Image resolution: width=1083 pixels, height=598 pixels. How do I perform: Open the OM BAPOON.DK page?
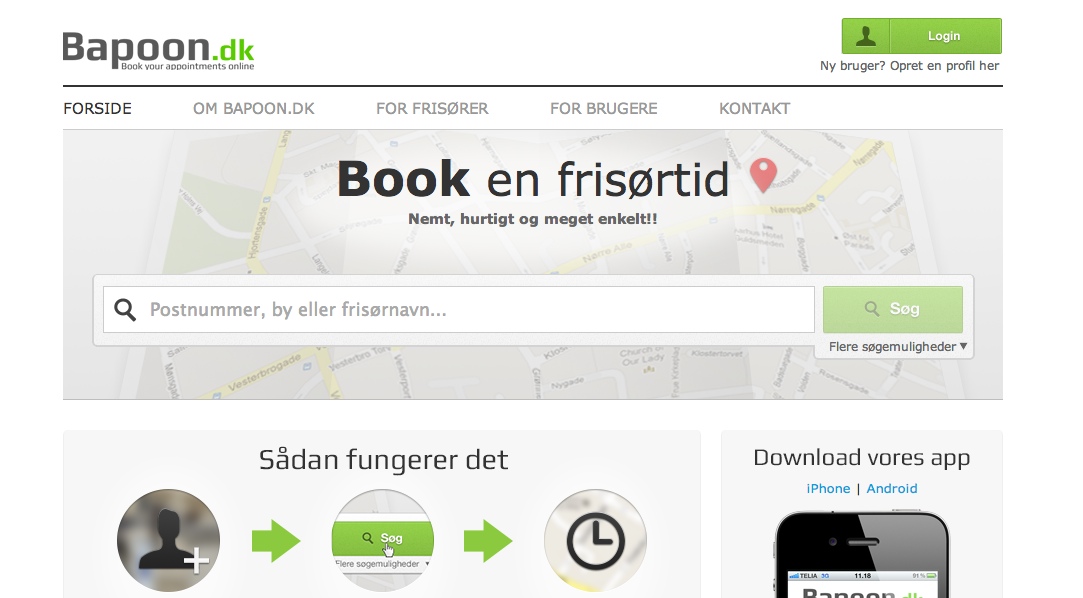(253, 108)
